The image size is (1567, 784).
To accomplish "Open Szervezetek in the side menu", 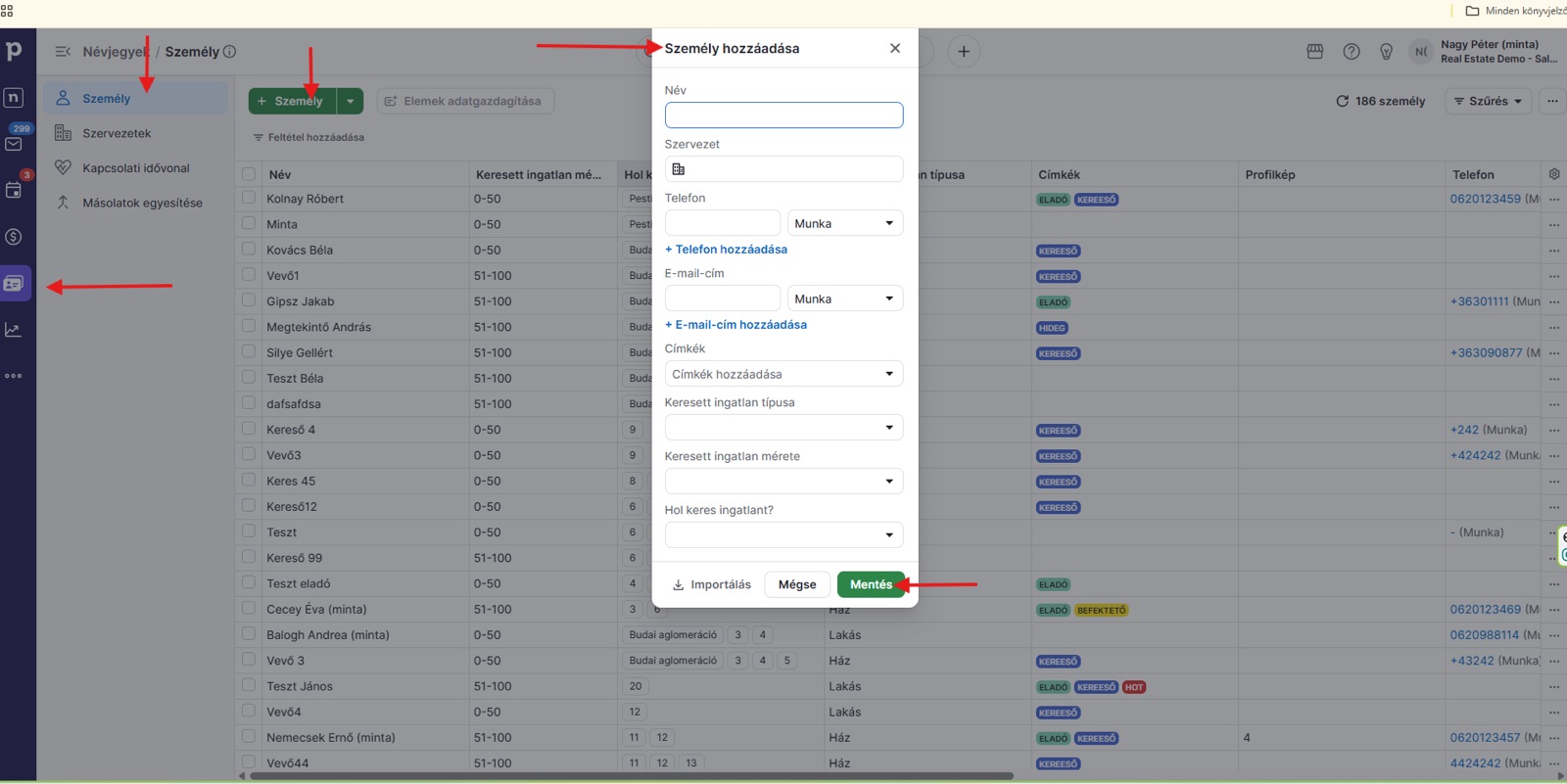I will [117, 133].
